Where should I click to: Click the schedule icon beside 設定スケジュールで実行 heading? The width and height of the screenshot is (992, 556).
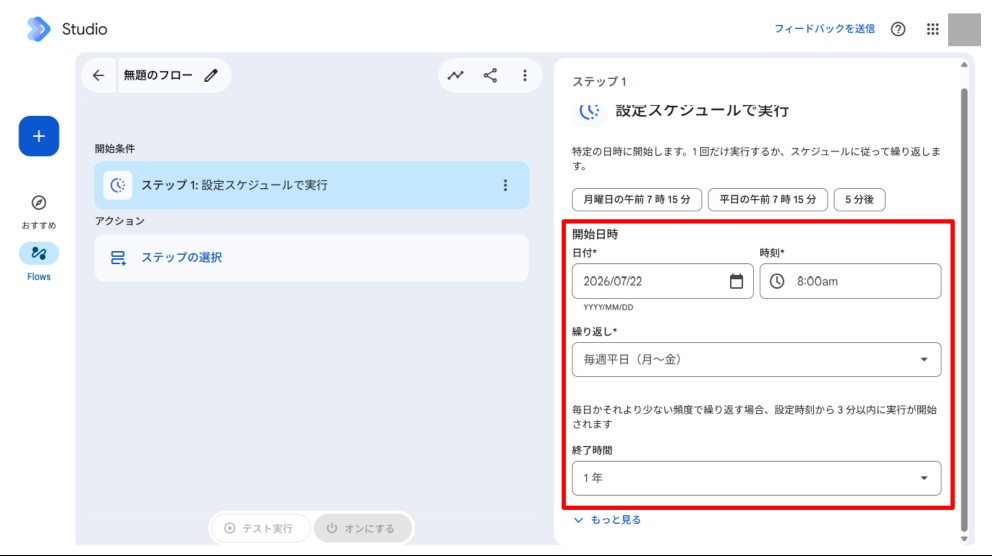(x=589, y=111)
